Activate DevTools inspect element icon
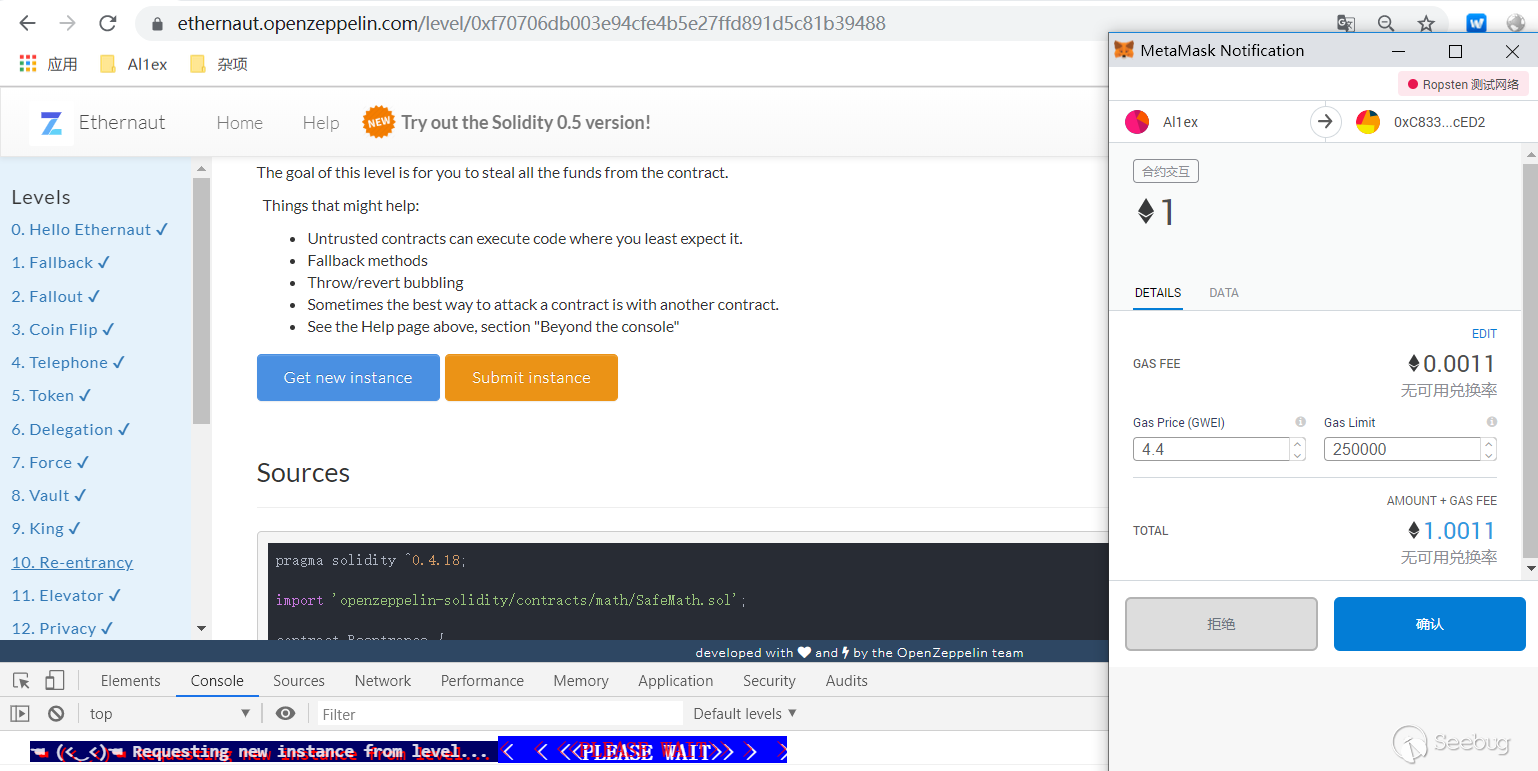Screen dimensions: 1538x771 tap(21, 681)
